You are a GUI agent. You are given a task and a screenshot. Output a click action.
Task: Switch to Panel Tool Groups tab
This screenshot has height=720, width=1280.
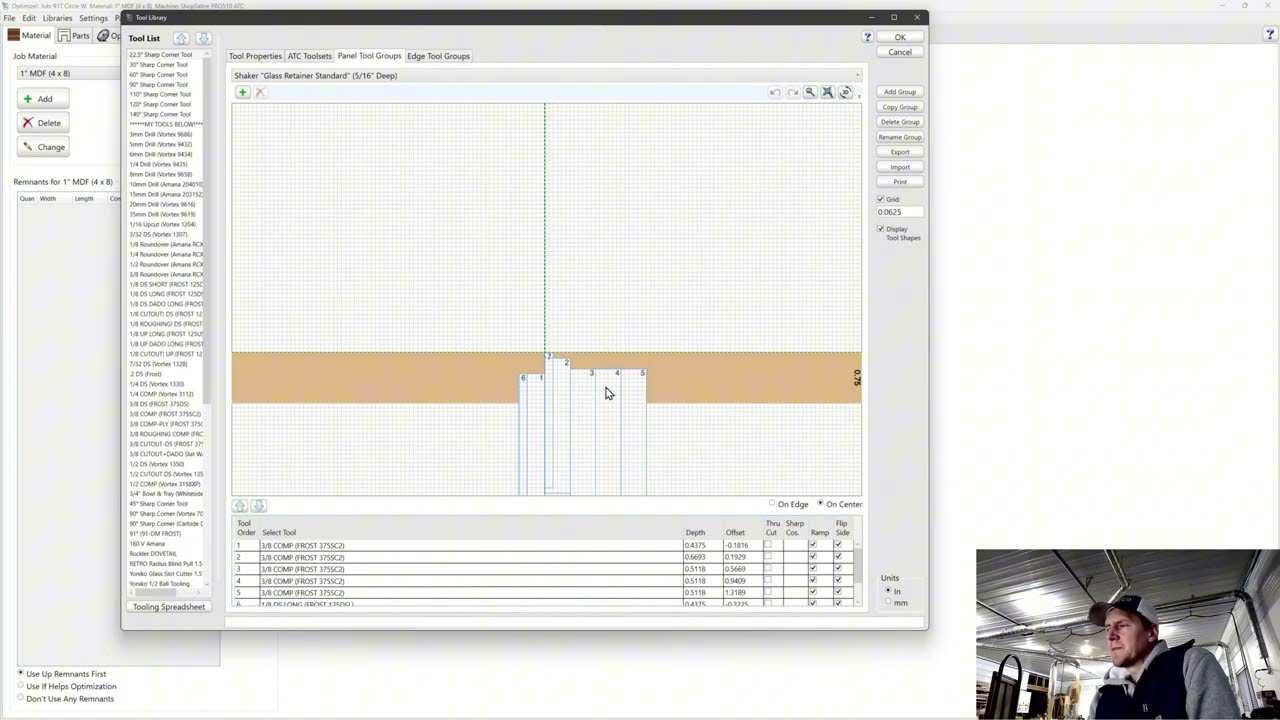pyautogui.click(x=369, y=56)
